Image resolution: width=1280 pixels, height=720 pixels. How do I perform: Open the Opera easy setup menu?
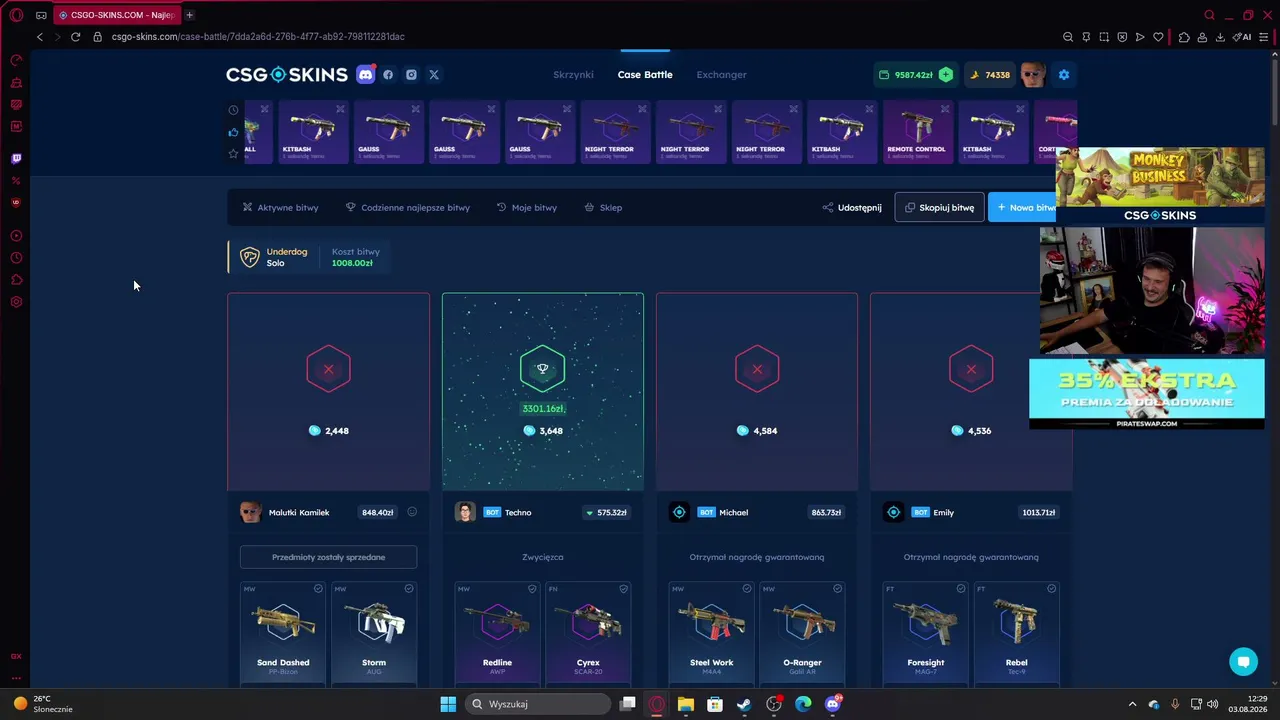(x=1266, y=37)
